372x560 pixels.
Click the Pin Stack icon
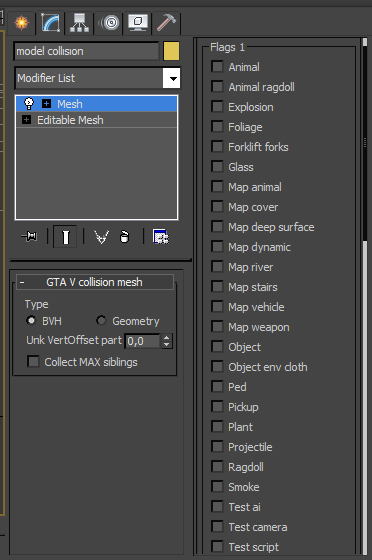29,236
